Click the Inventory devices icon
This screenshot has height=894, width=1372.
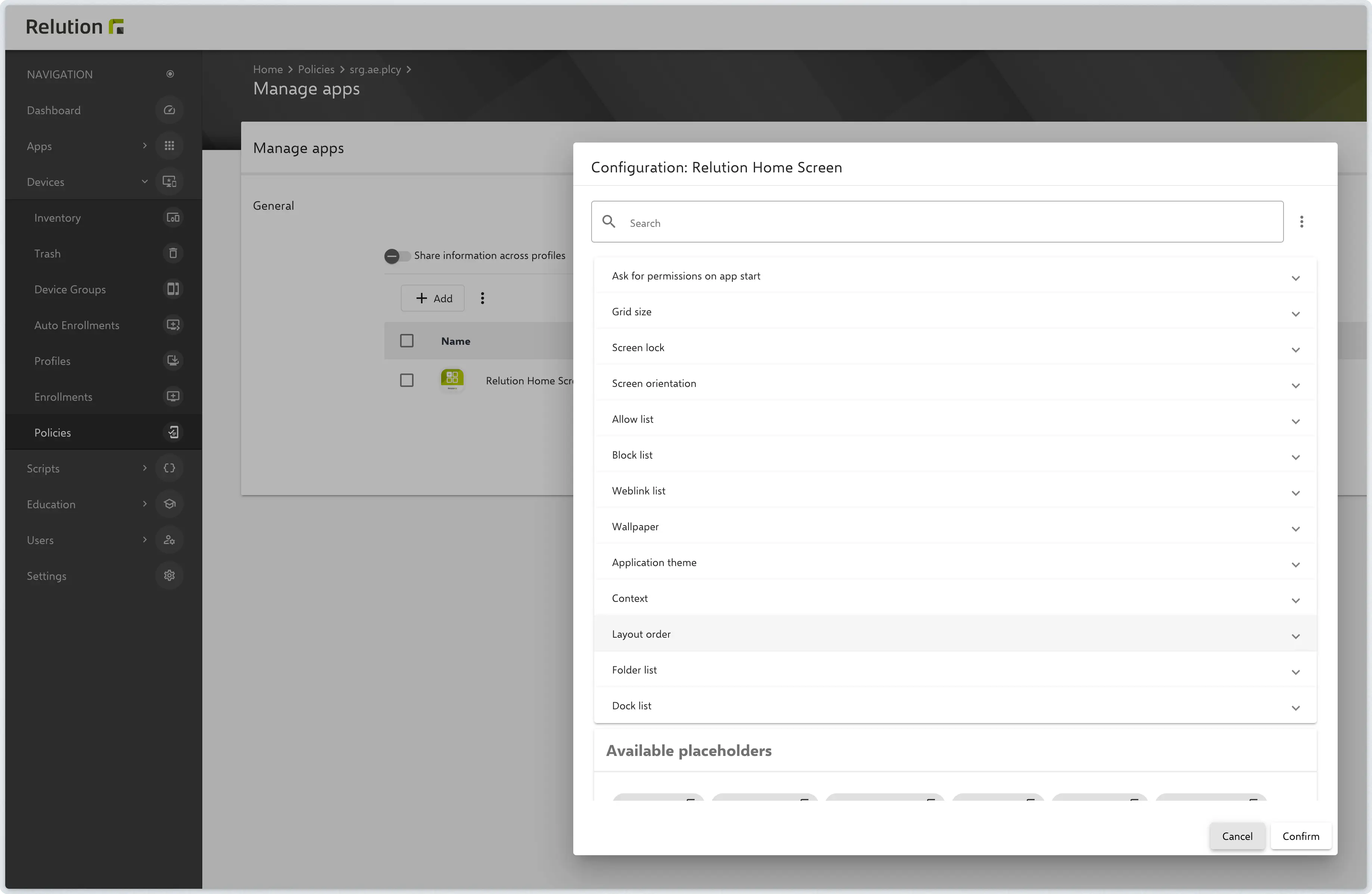tap(172, 218)
